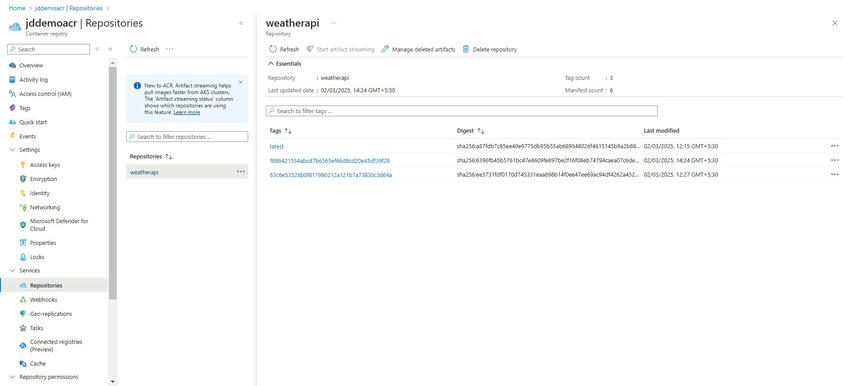Open more options beside weatherapi title
Viewport: 850px width, 386px height.
(x=333, y=23)
